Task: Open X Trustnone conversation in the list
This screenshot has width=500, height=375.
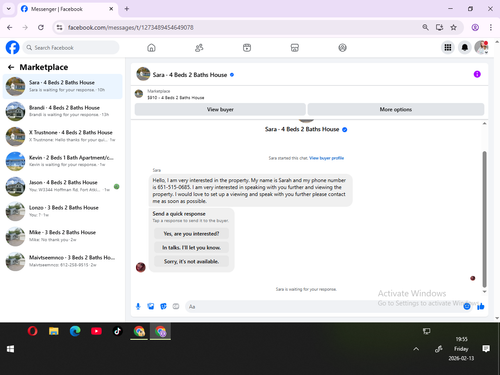Action: pos(63,136)
